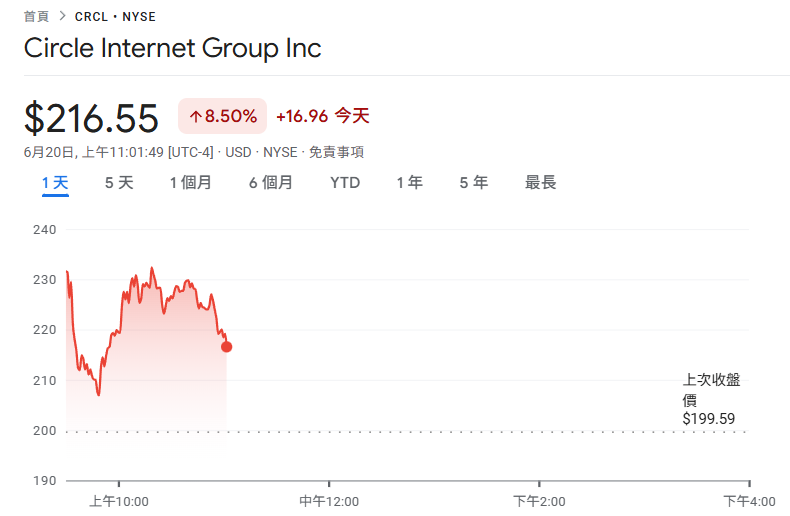Click the breadcrumb chevron arrow icon
The width and height of the screenshot is (790, 516).
[x=62, y=16]
